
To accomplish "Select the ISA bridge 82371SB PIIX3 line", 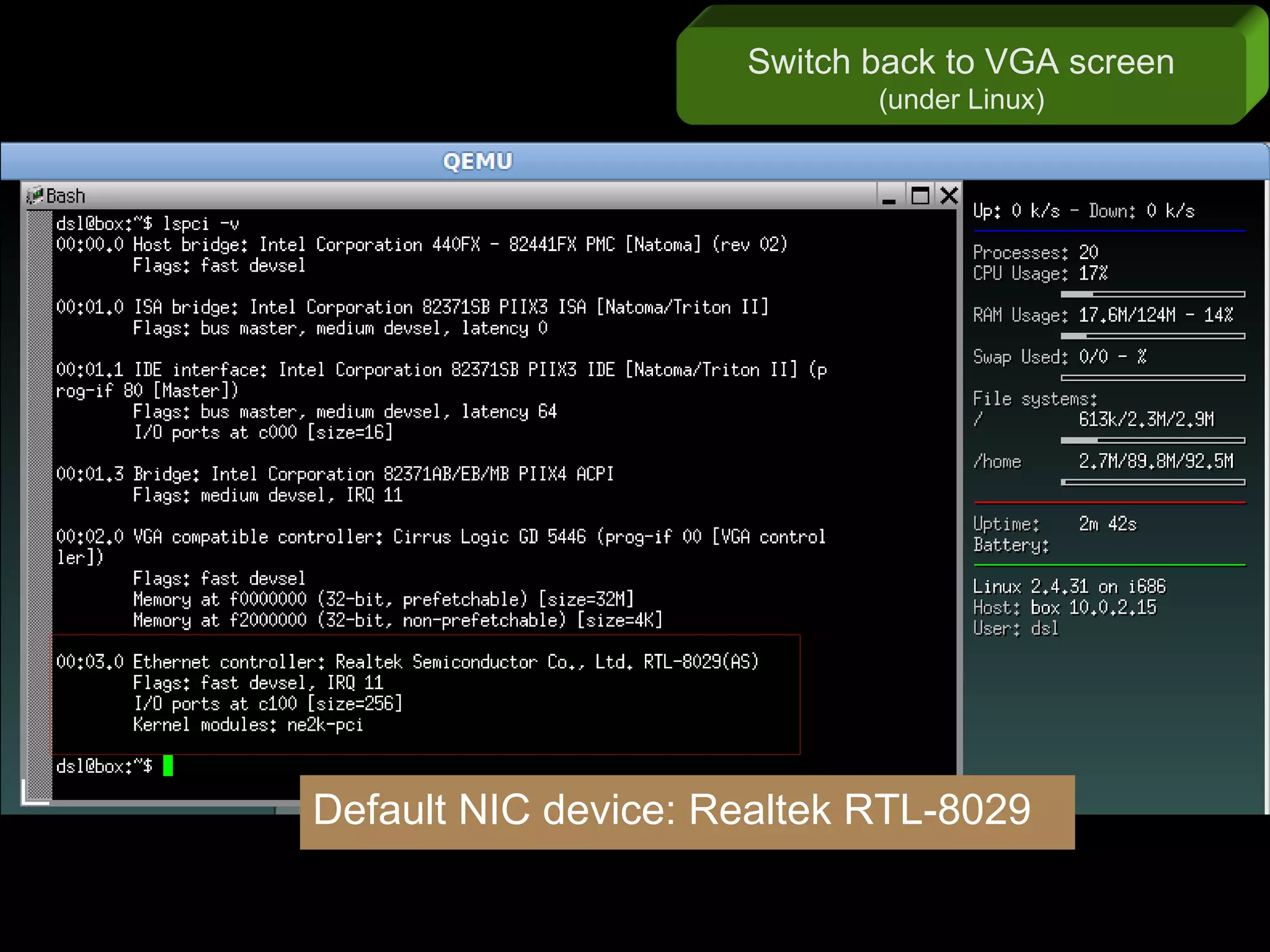I will 412,307.
